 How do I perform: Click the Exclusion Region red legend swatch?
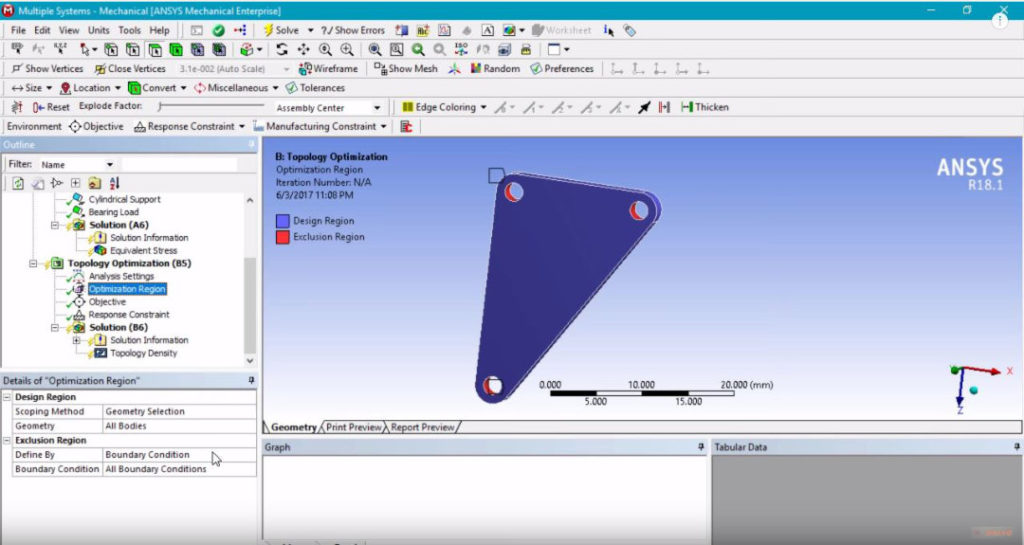coord(282,238)
